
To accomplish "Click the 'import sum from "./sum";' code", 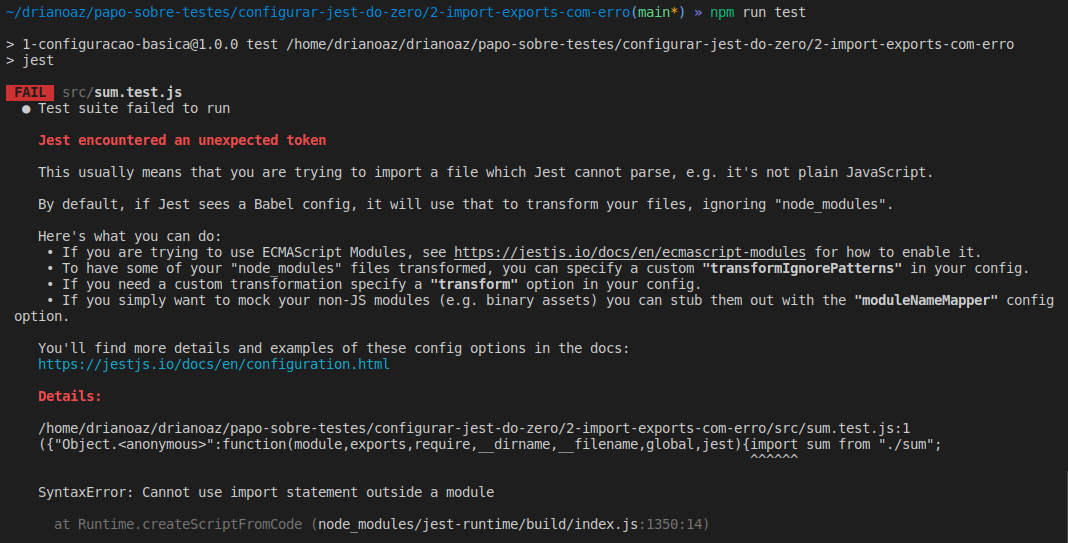I will tap(846, 444).
